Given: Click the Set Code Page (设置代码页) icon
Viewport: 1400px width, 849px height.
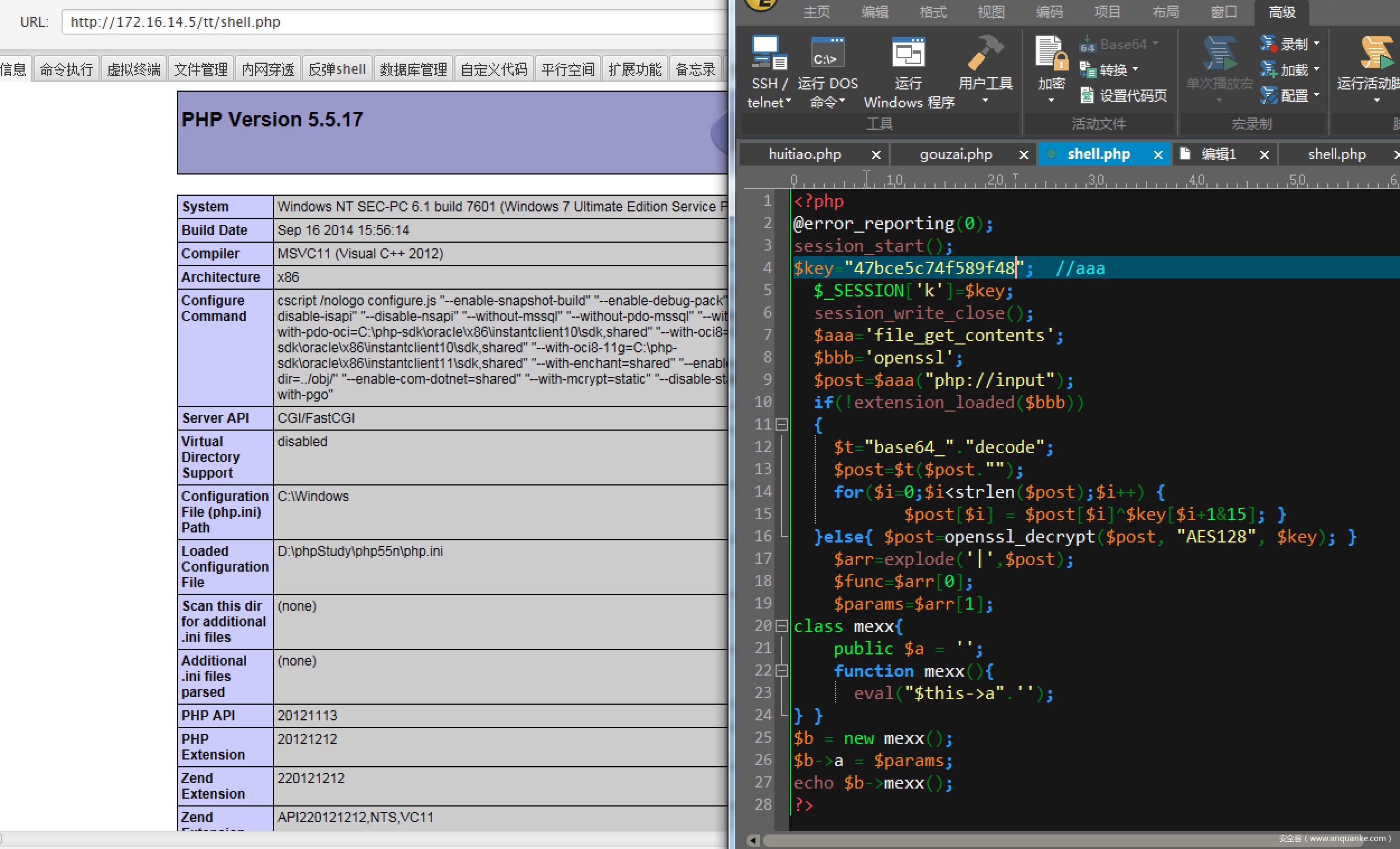Looking at the screenshot, I should pos(1087,95).
